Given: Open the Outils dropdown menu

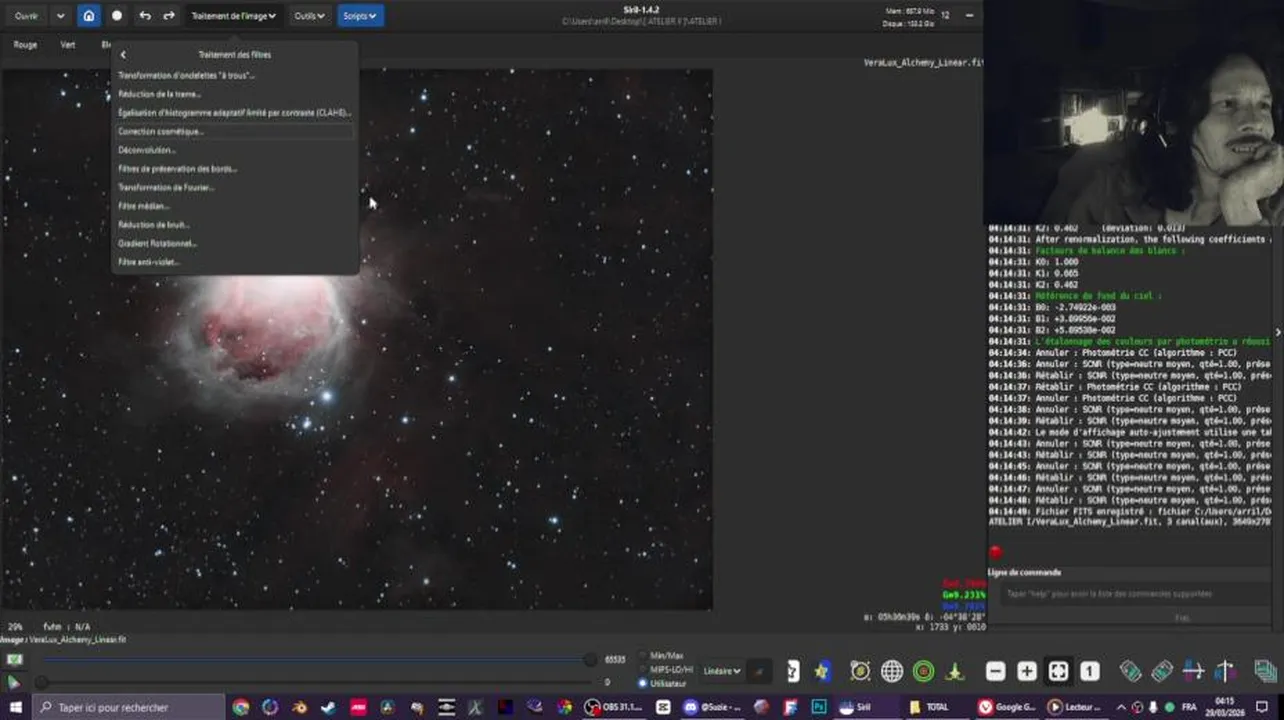Looking at the screenshot, I should click(x=309, y=15).
